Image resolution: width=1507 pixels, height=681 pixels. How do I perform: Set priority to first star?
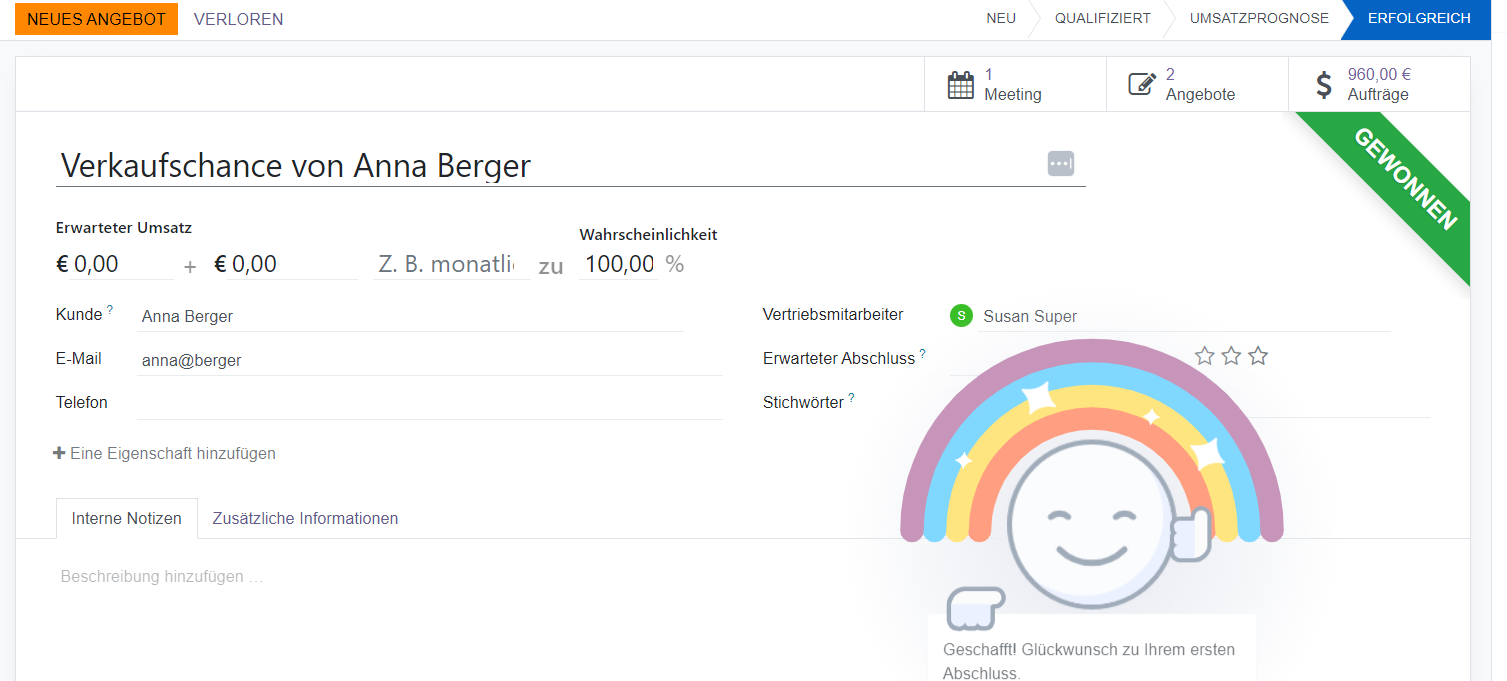point(1205,356)
